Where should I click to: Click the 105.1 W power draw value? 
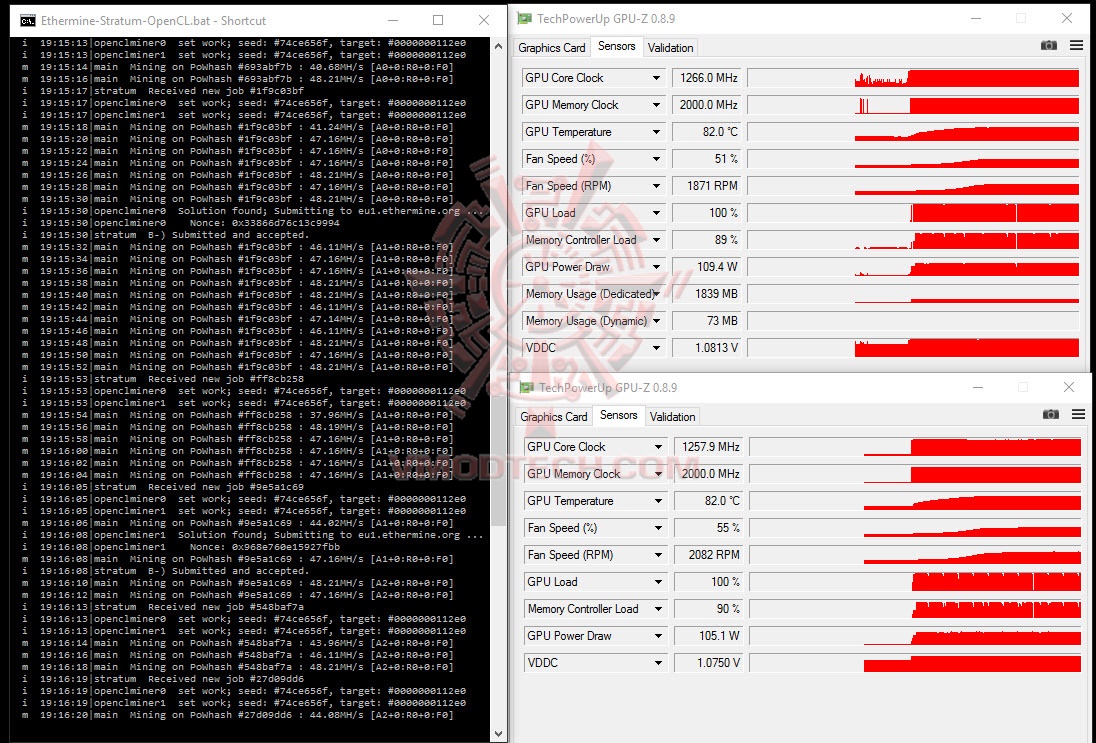[x=708, y=636]
